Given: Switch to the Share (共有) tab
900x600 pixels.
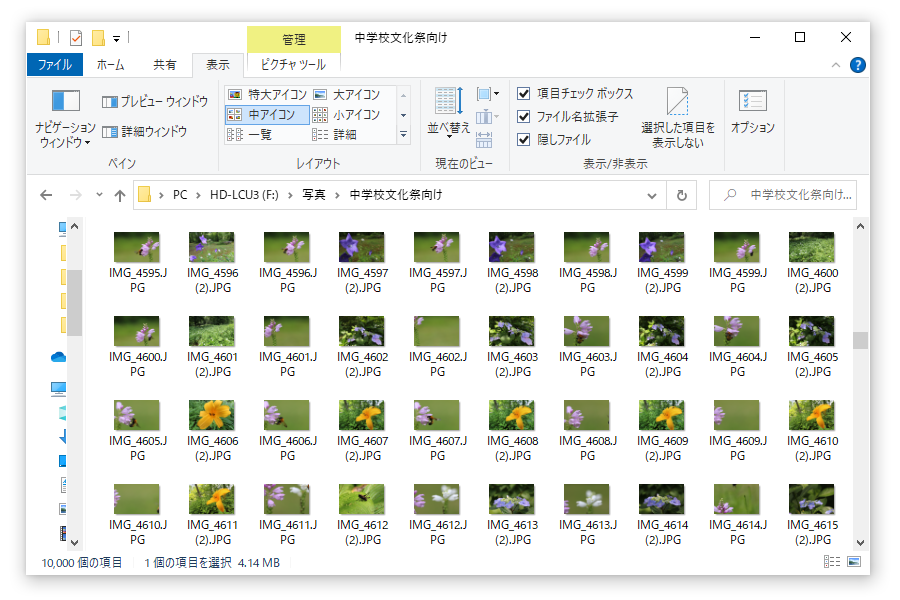Looking at the screenshot, I should pos(164,64).
